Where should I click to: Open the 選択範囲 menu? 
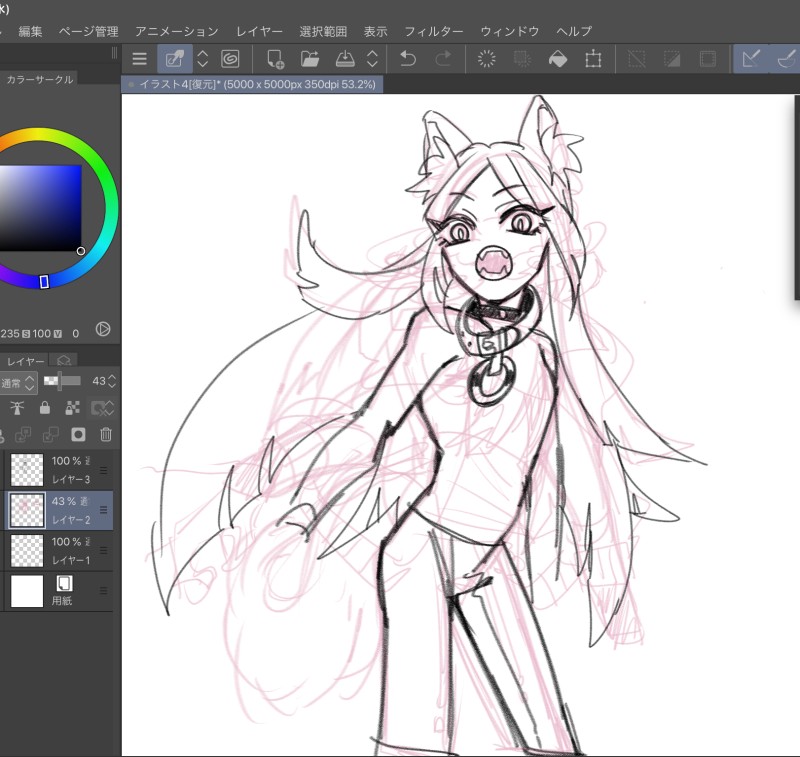click(x=323, y=32)
